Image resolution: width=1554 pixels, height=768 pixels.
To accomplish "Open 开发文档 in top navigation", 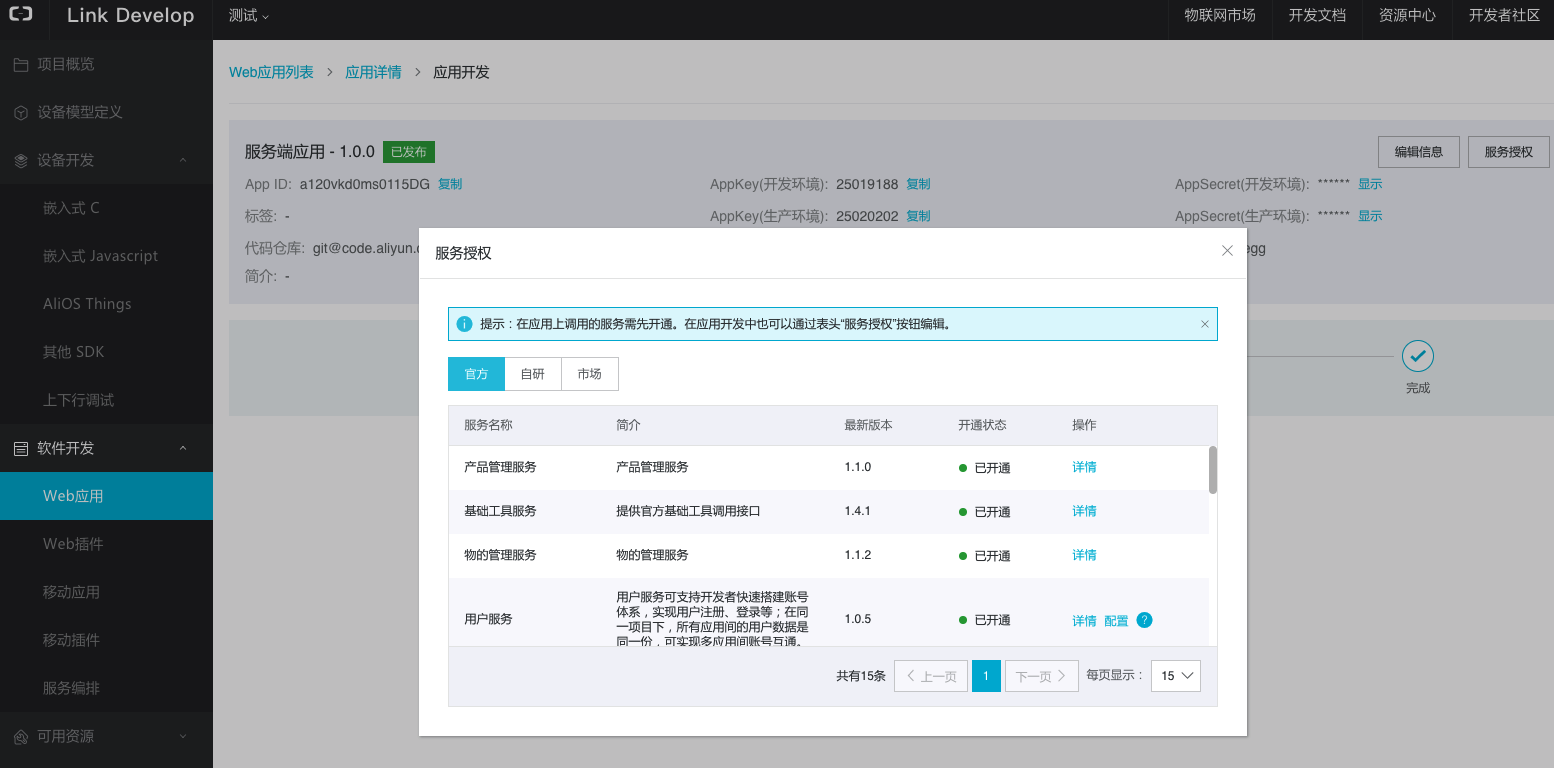I will coord(1317,15).
